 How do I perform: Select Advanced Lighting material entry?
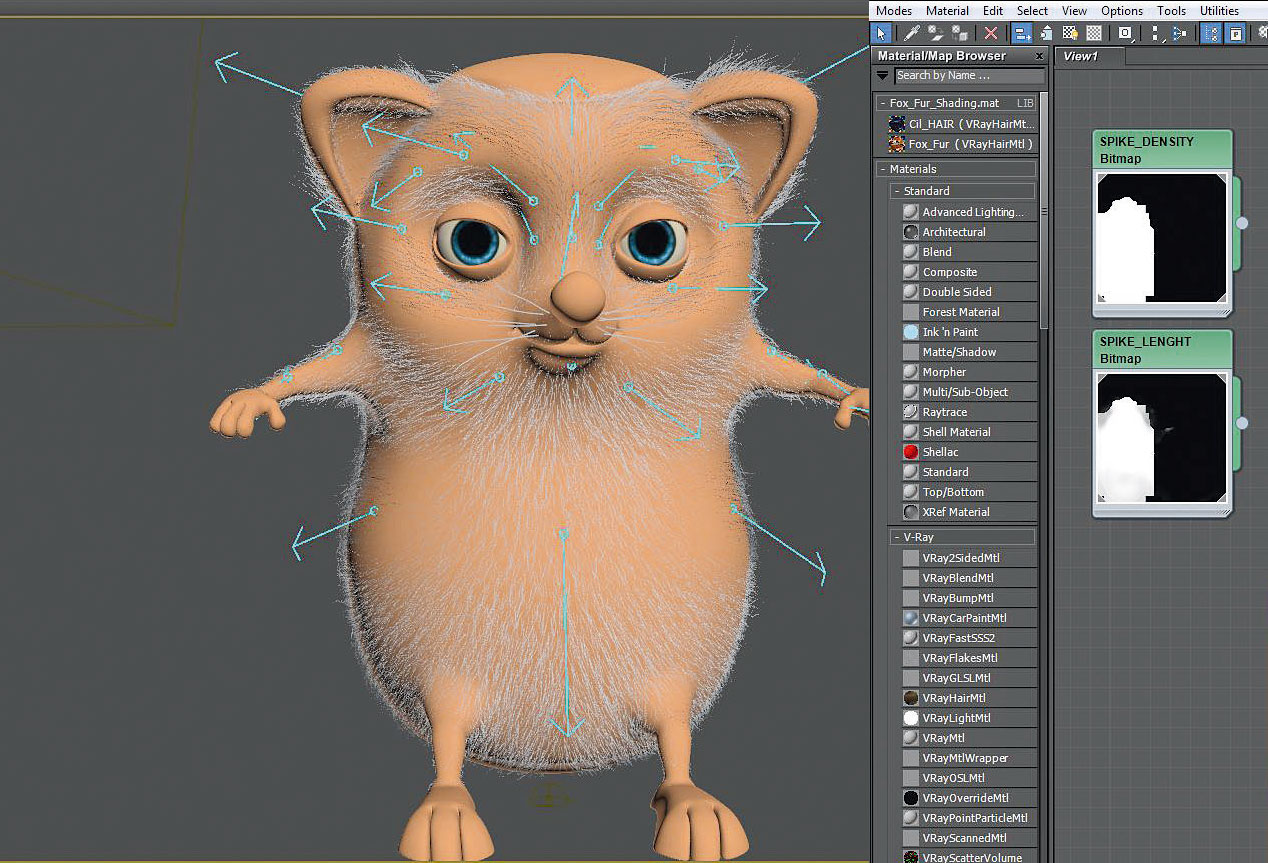pos(968,212)
